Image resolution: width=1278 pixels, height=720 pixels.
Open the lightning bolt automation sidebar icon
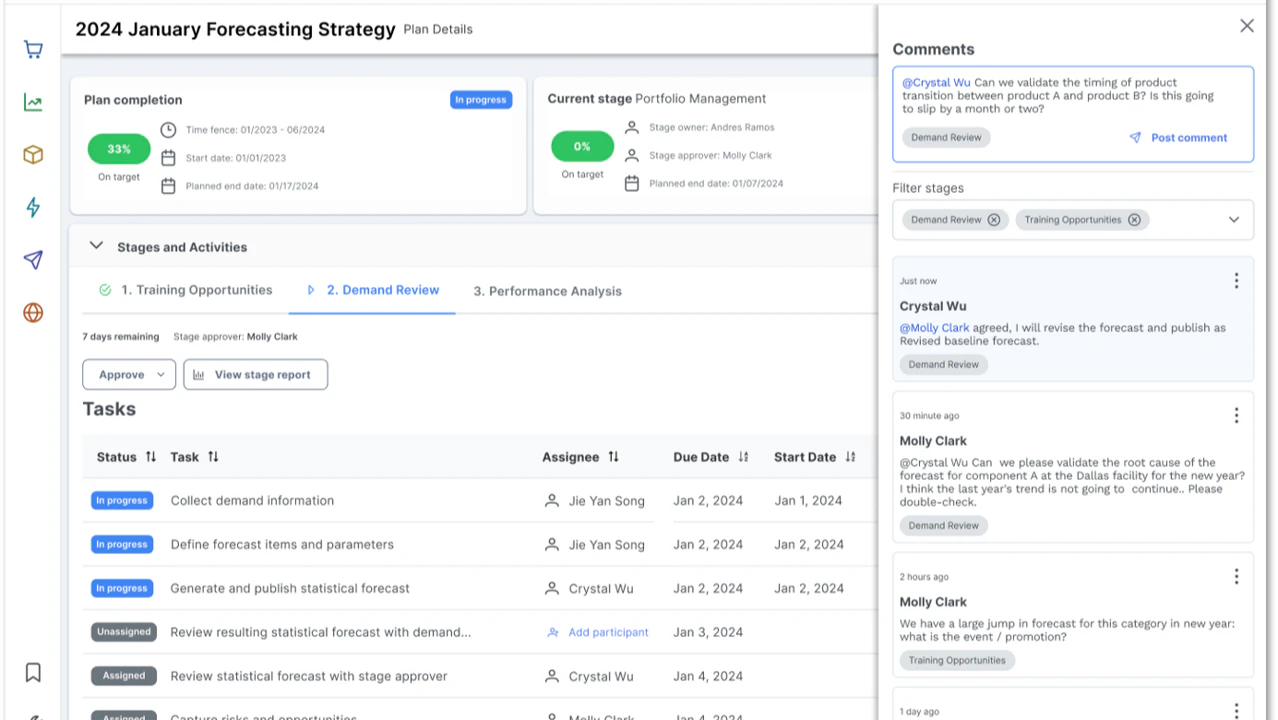point(33,207)
